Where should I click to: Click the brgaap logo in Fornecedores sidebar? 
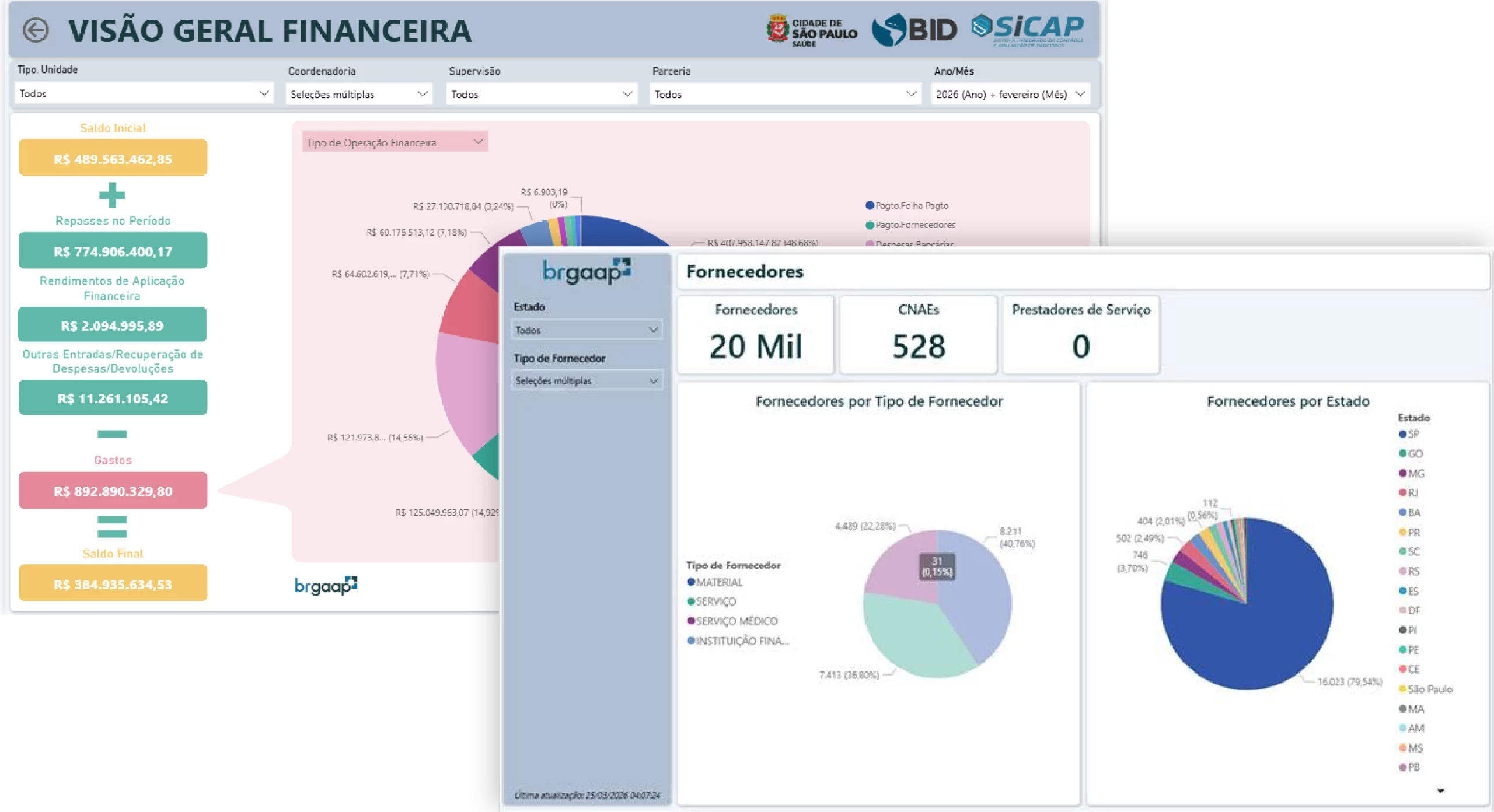[x=586, y=271]
